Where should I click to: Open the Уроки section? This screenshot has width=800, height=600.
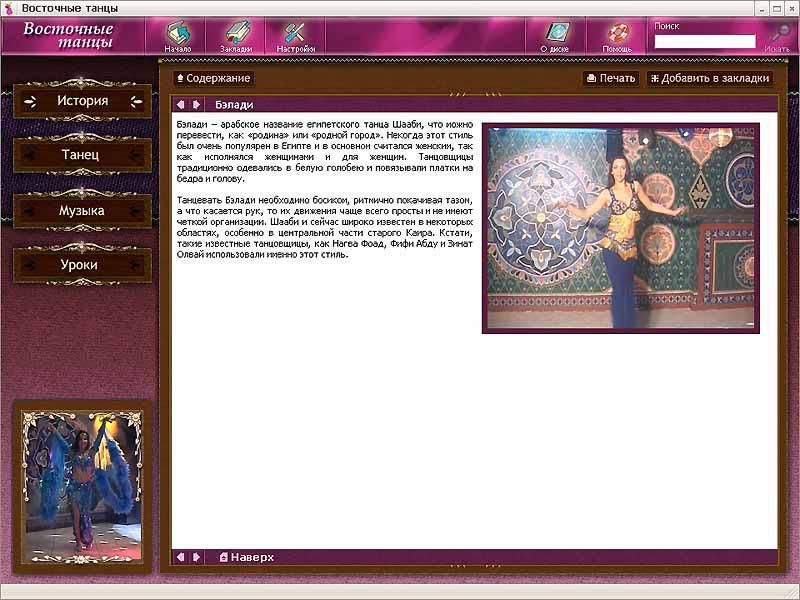pyautogui.click(x=82, y=265)
